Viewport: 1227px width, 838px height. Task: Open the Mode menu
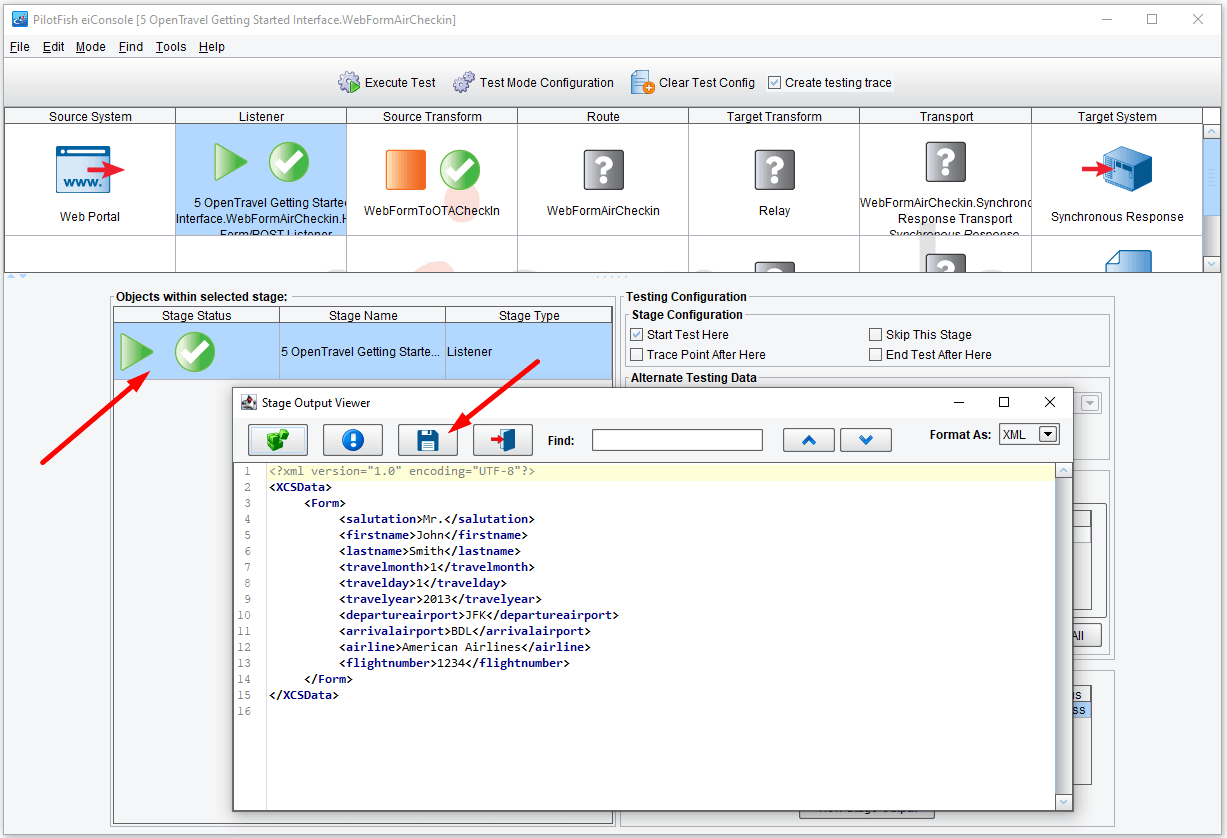pyautogui.click(x=91, y=47)
